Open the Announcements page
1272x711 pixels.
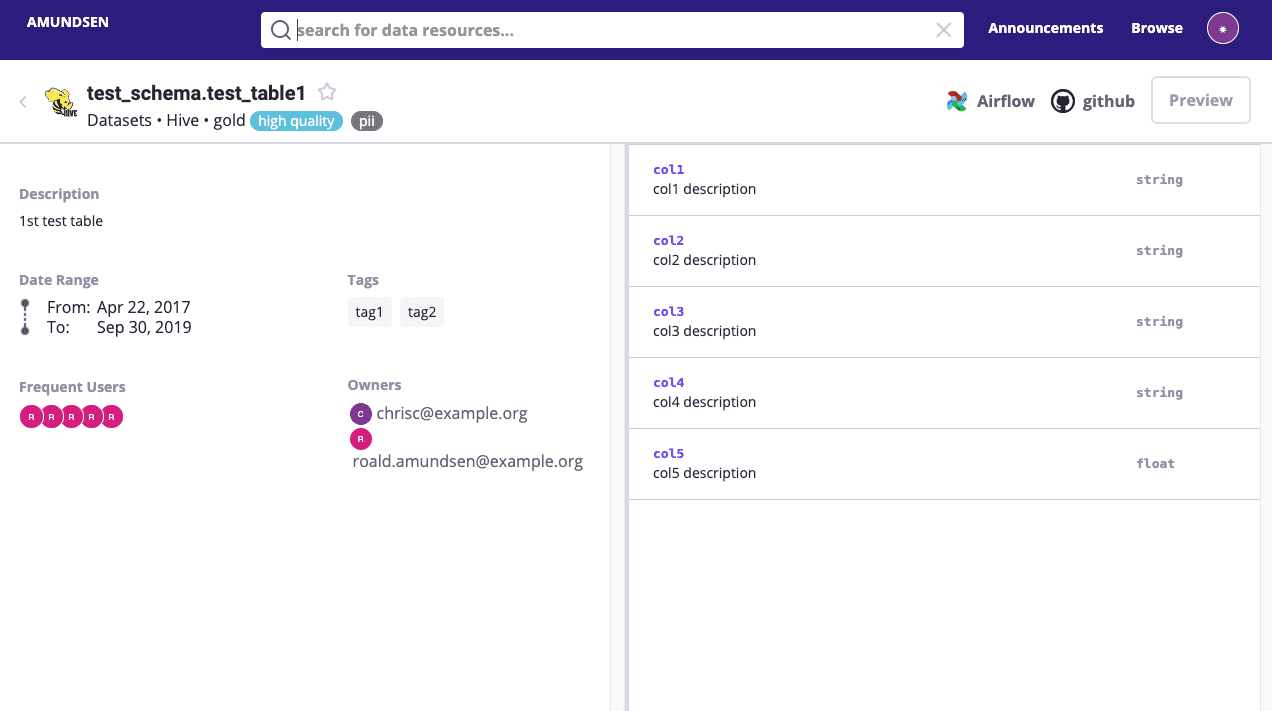point(1045,28)
